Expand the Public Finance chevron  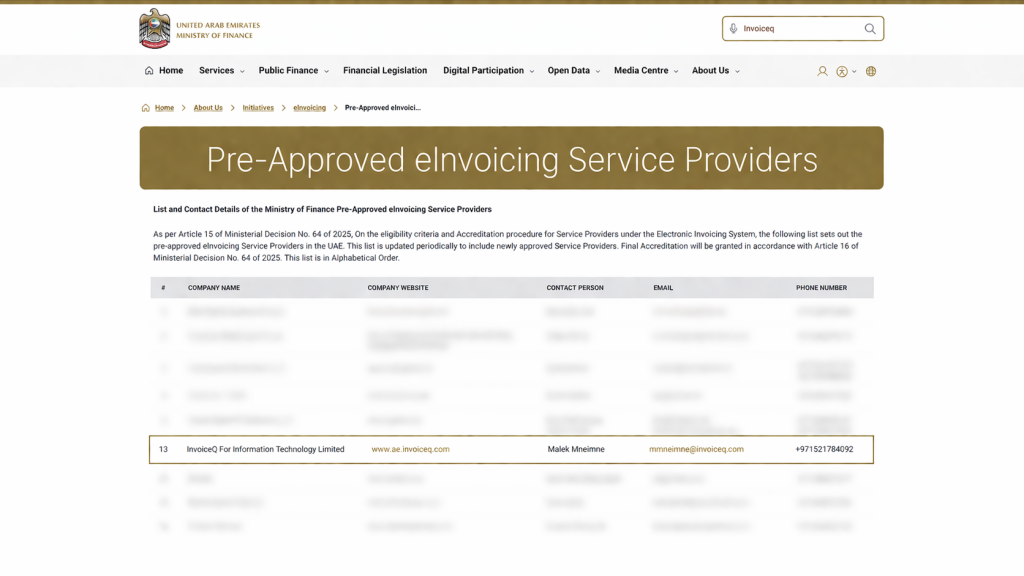click(327, 71)
